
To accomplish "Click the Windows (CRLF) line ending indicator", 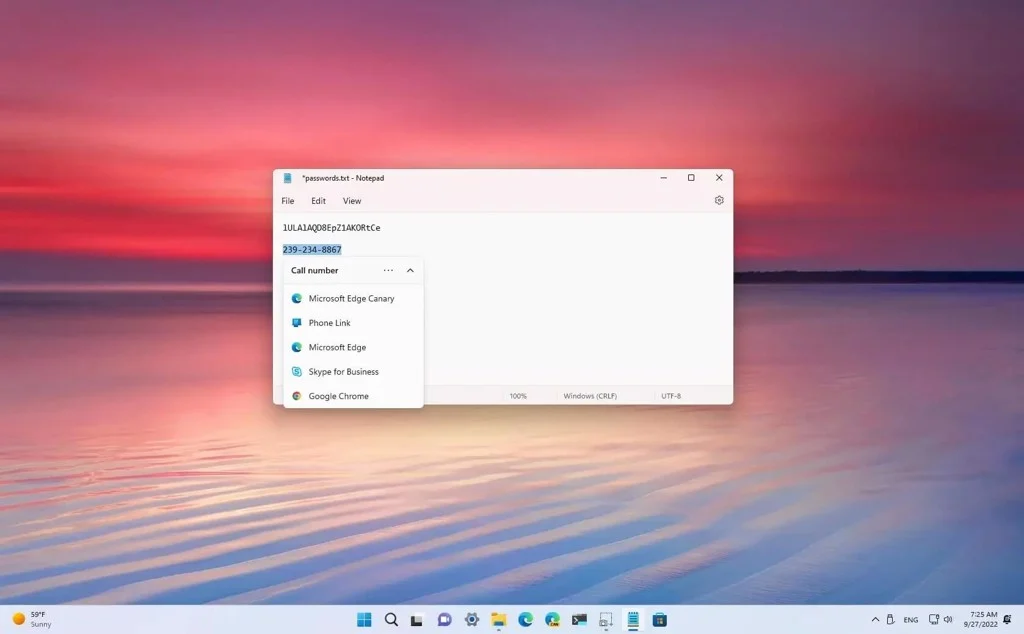I will pos(590,396).
